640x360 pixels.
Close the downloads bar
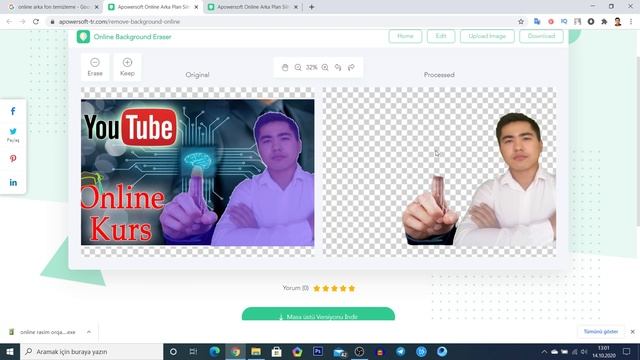click(632, 332)
